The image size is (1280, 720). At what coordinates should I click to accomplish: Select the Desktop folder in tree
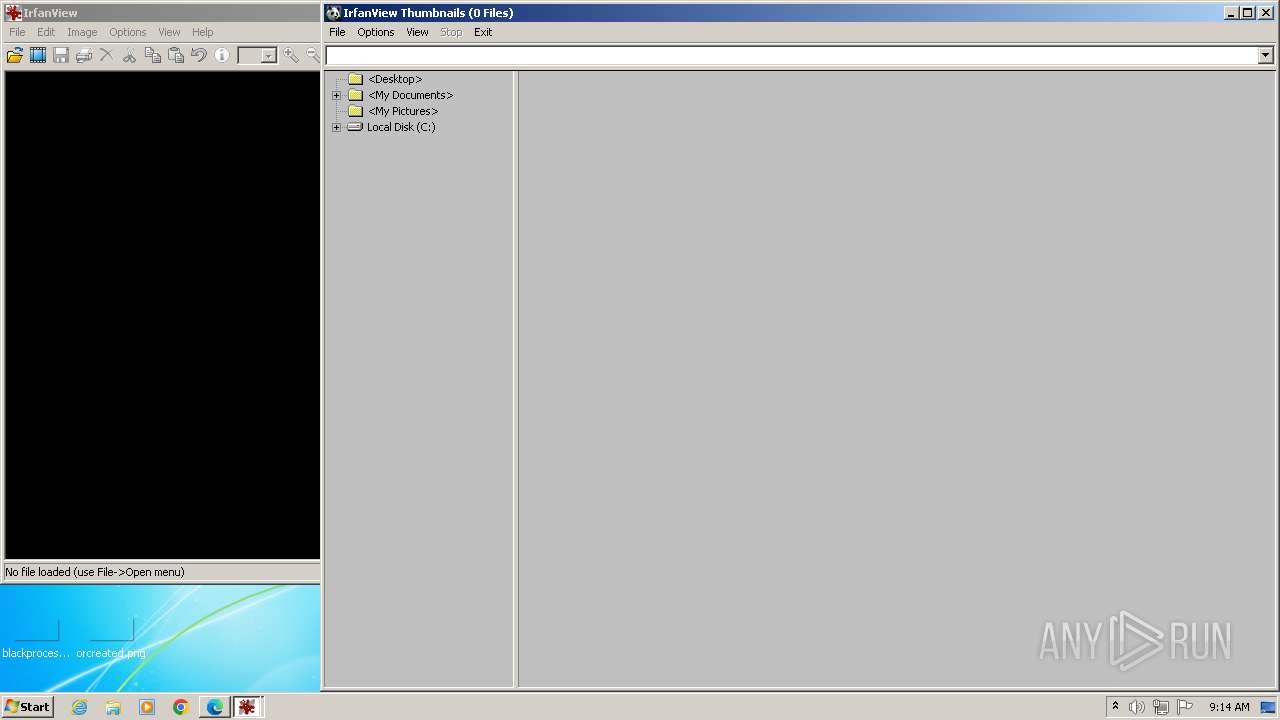pyautogui.click(x=395, y=79)
